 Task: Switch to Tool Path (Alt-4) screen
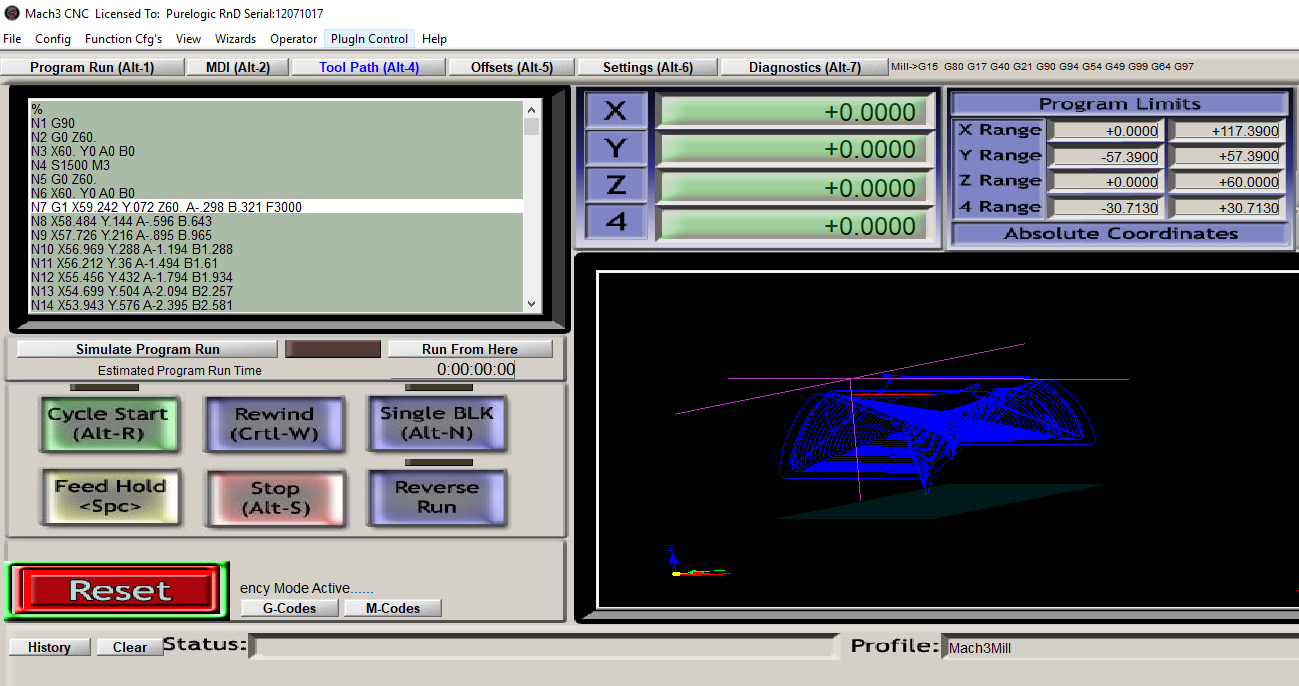point(369,67)
